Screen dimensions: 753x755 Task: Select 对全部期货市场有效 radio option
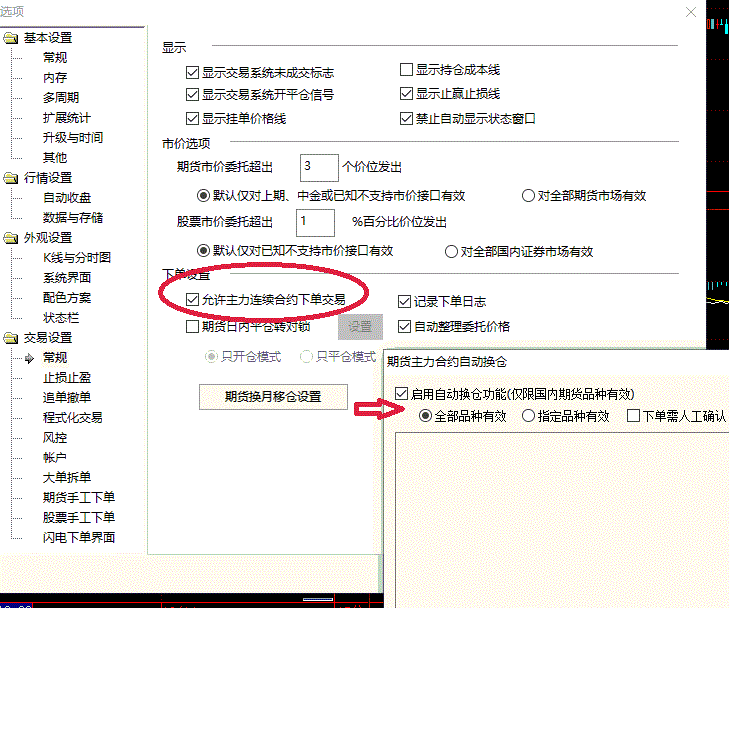(528, 196)
